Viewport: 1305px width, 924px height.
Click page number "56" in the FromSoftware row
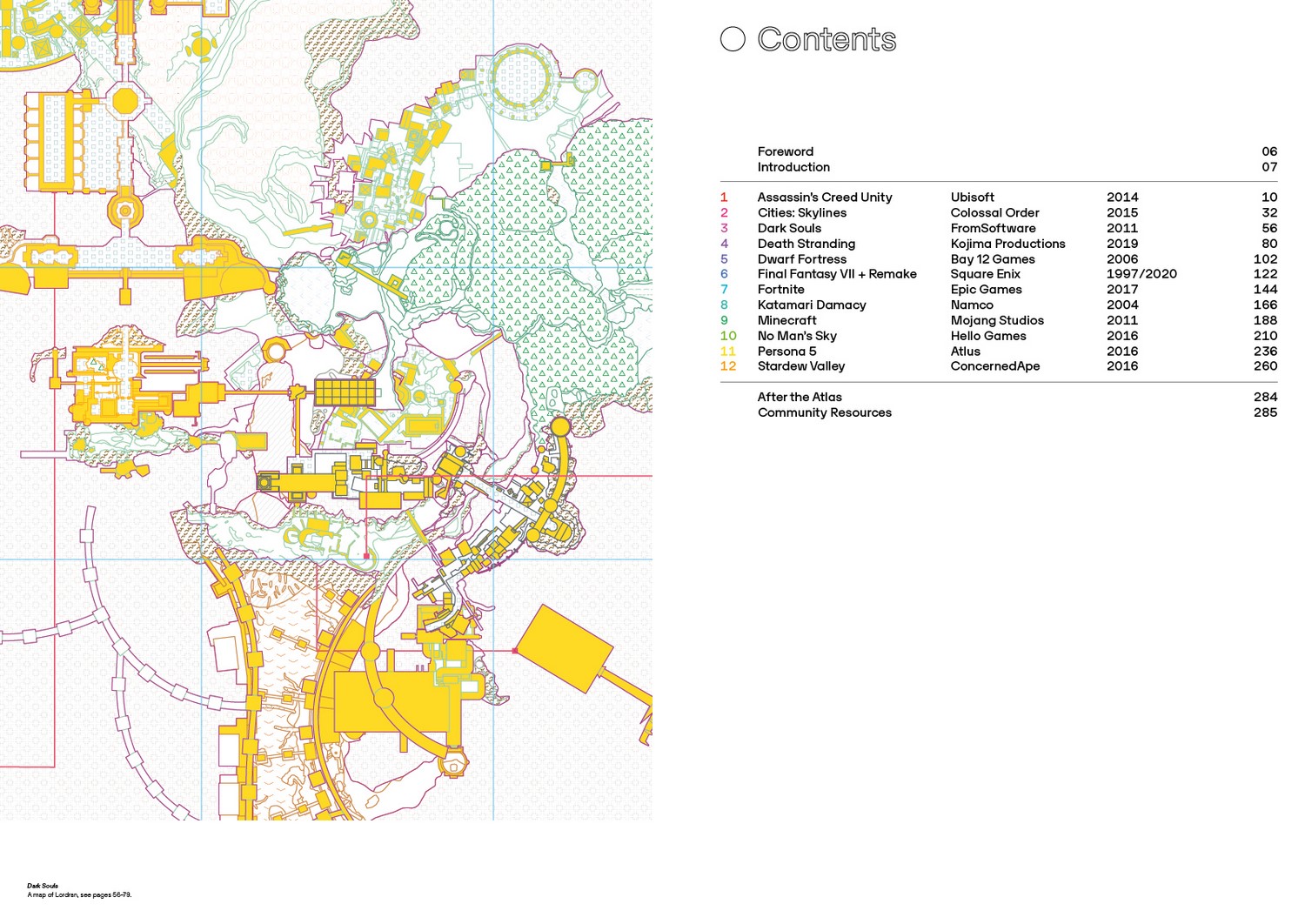click(1270, 229)
